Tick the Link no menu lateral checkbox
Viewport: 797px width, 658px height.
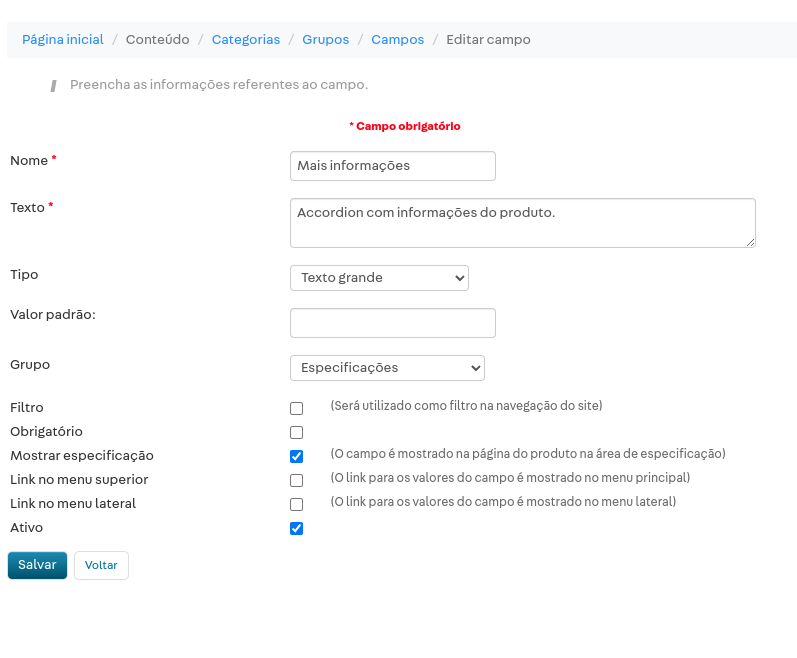point(296,505)
